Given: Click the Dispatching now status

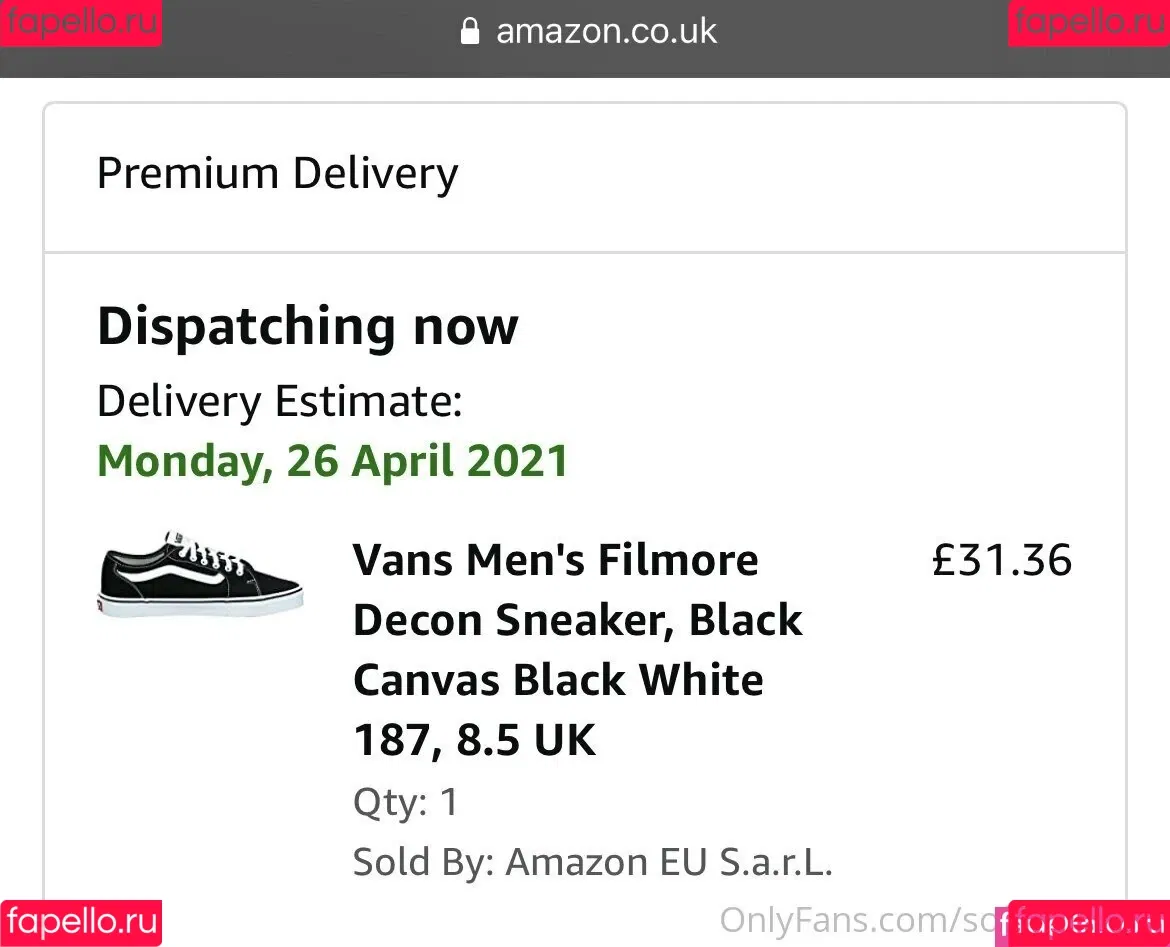Looking at the screenshot, I should 307,327.
